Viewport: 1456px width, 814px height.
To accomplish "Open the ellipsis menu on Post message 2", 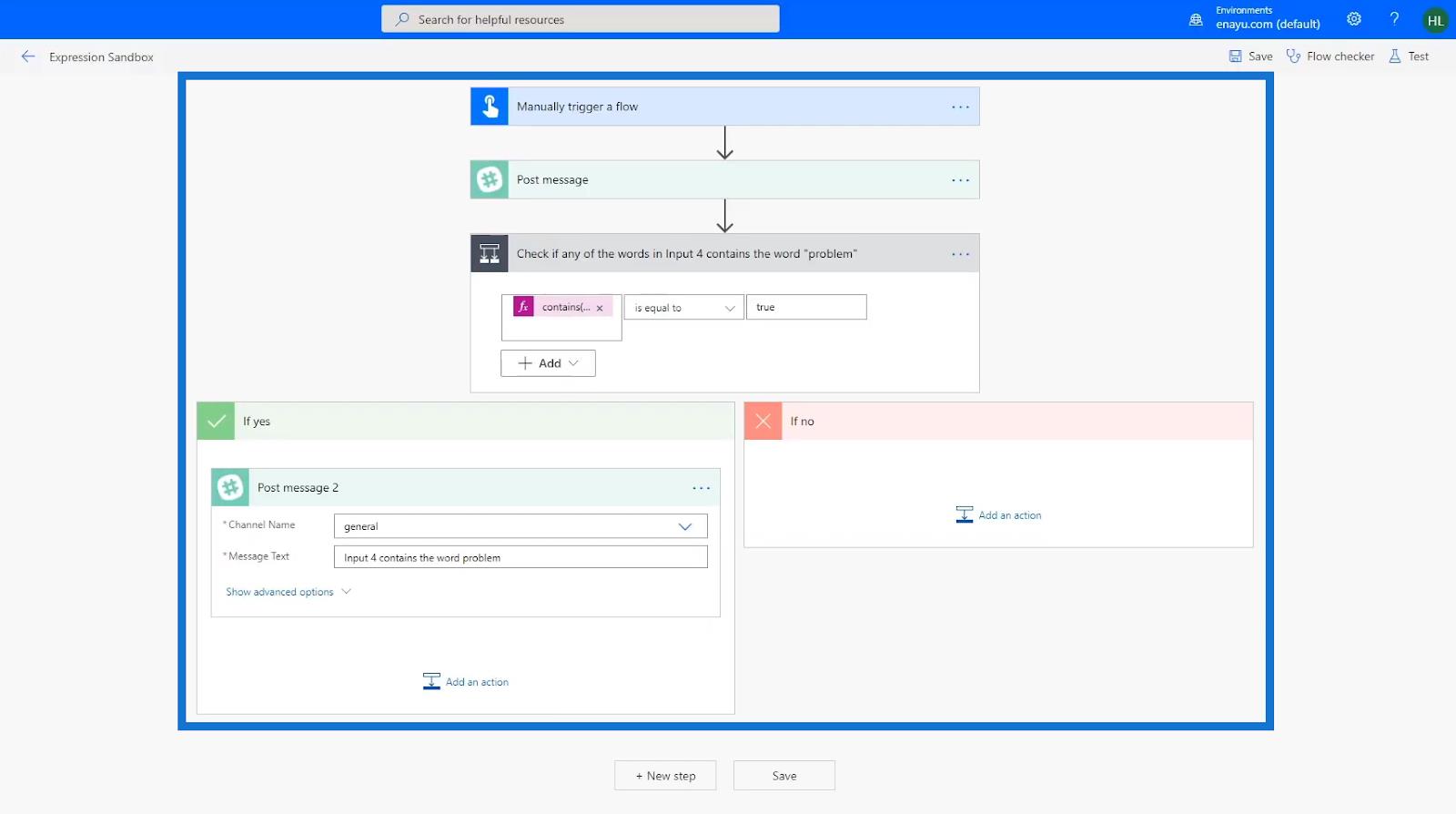I will 701,488.
